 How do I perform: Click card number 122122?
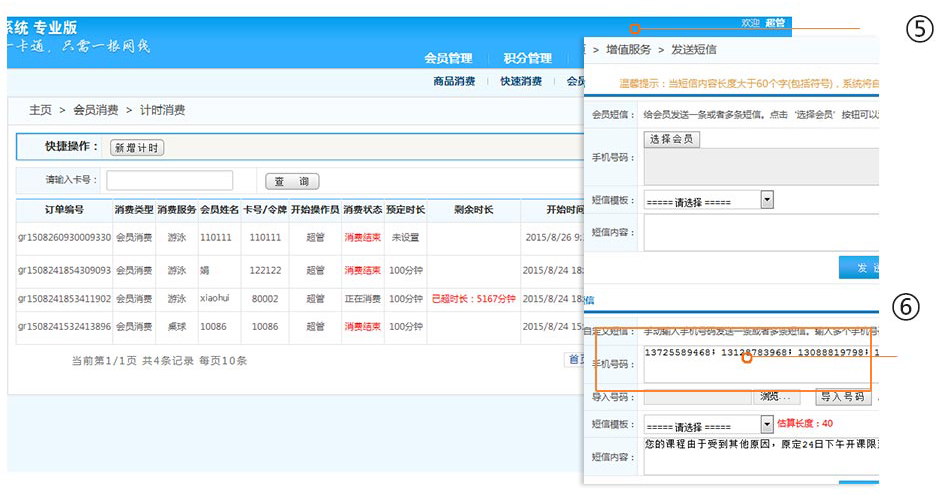(265, 271)
